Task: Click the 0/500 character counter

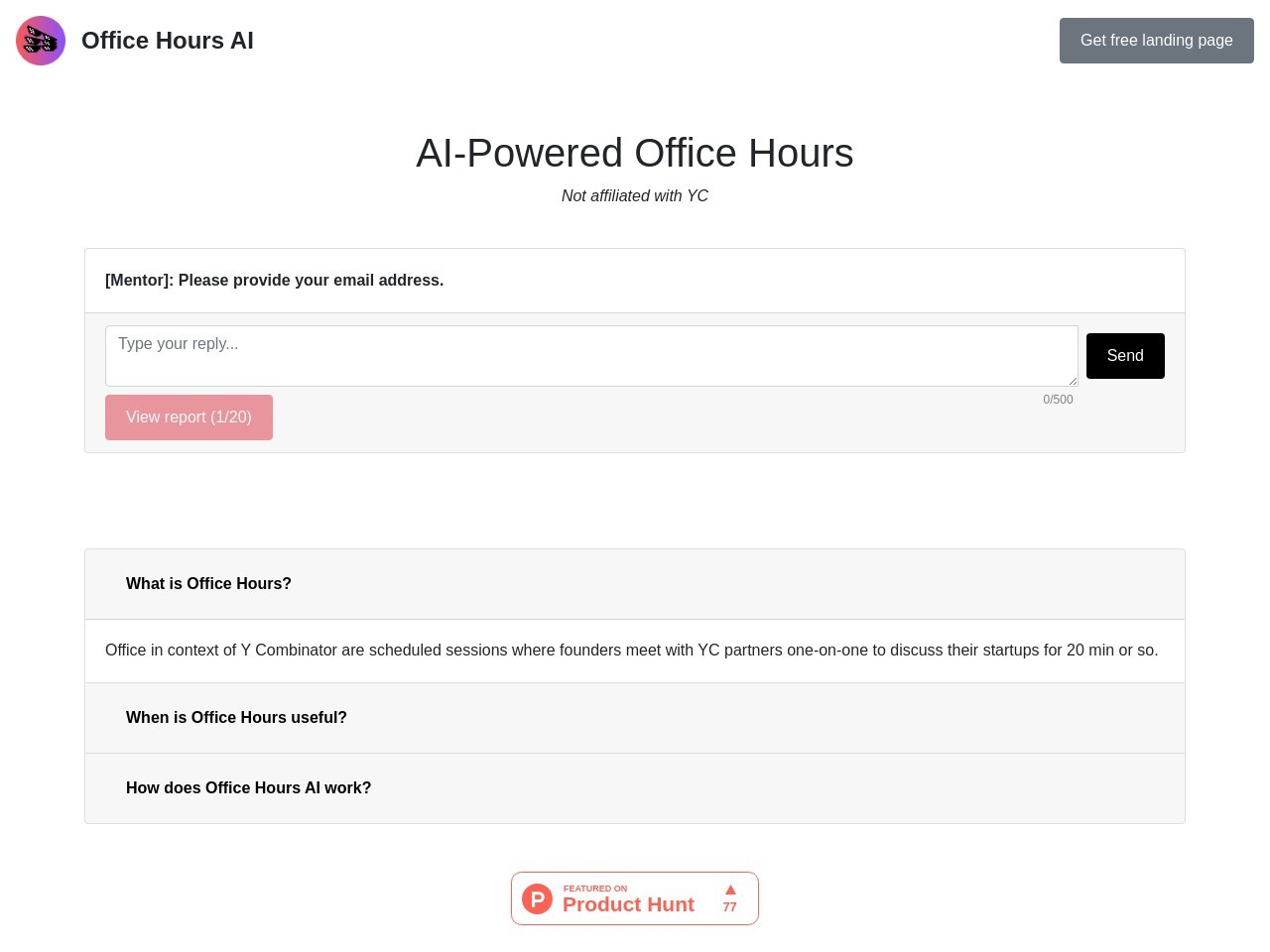Action: point(1058,400)
